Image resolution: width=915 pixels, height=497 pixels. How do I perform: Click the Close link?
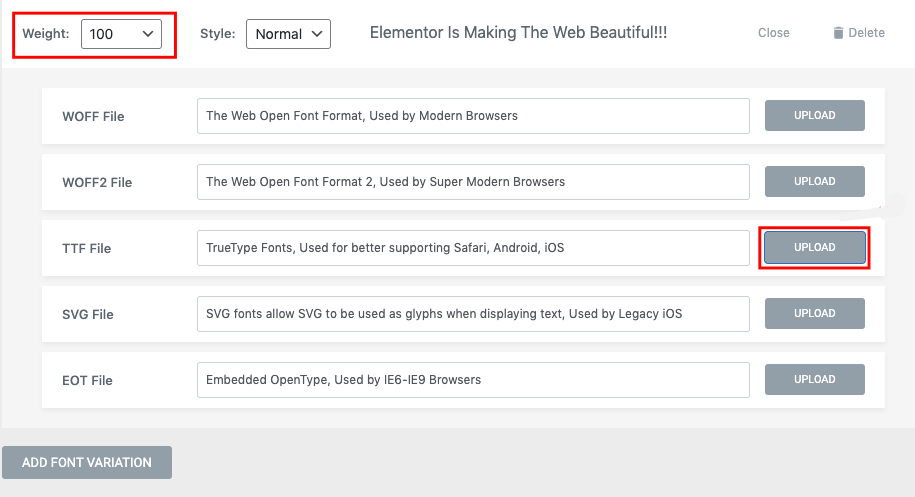click(773, 33)
